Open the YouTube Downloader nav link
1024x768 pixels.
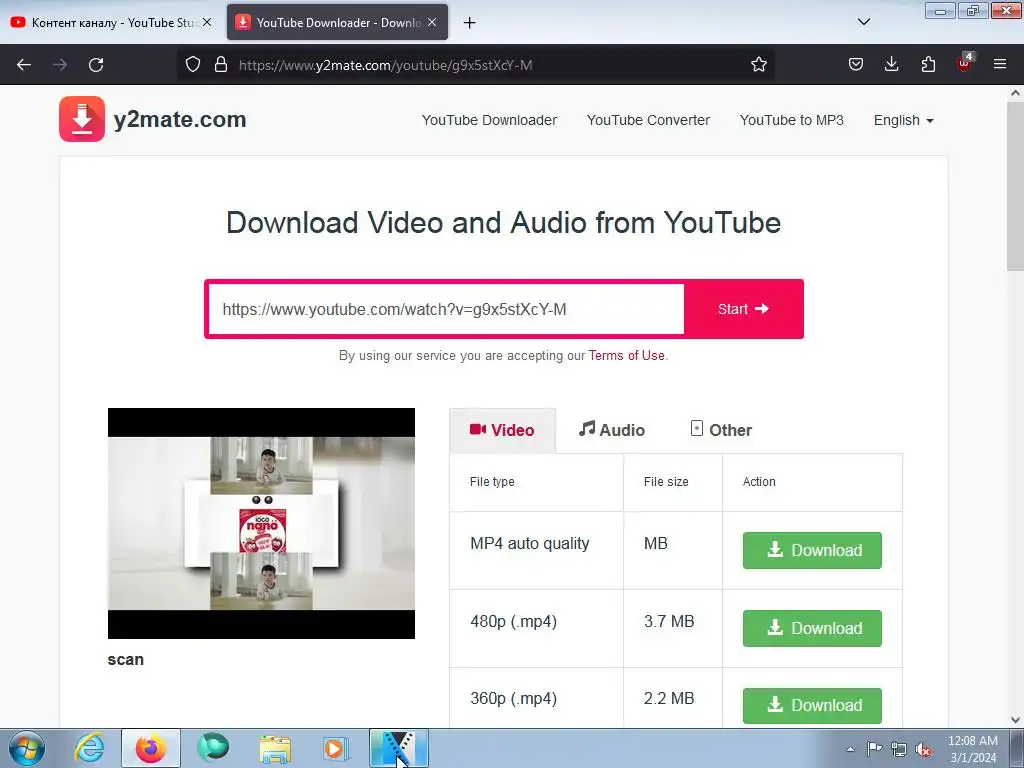click(489, 120)
